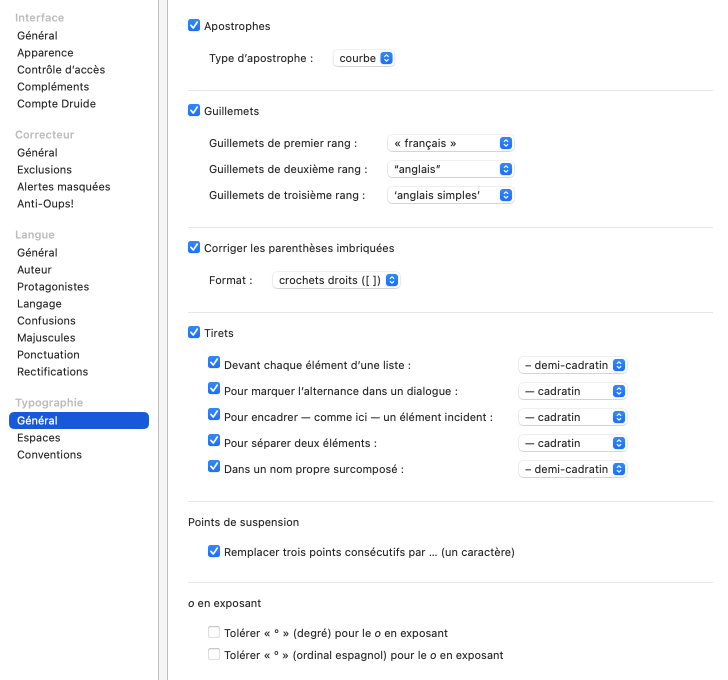Viewport: 728px width, 680px height.
Task: Open Guillemets de premier rang dropdown
Action: (x=450, y=143)
